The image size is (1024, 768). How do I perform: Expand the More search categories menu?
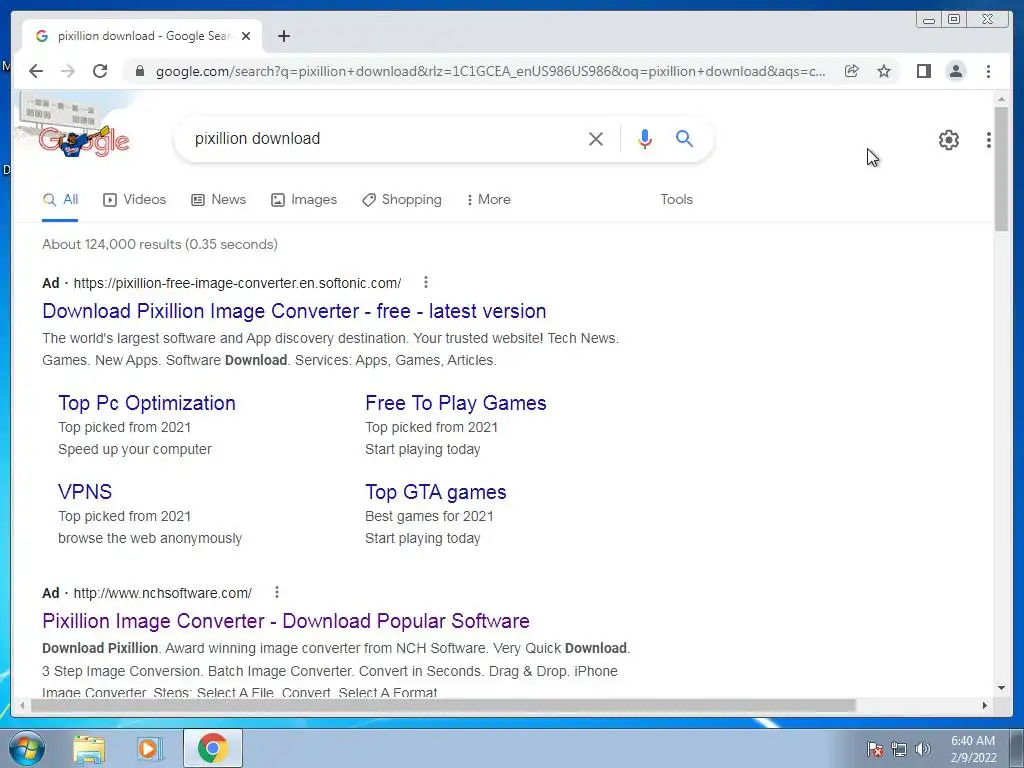488,200
